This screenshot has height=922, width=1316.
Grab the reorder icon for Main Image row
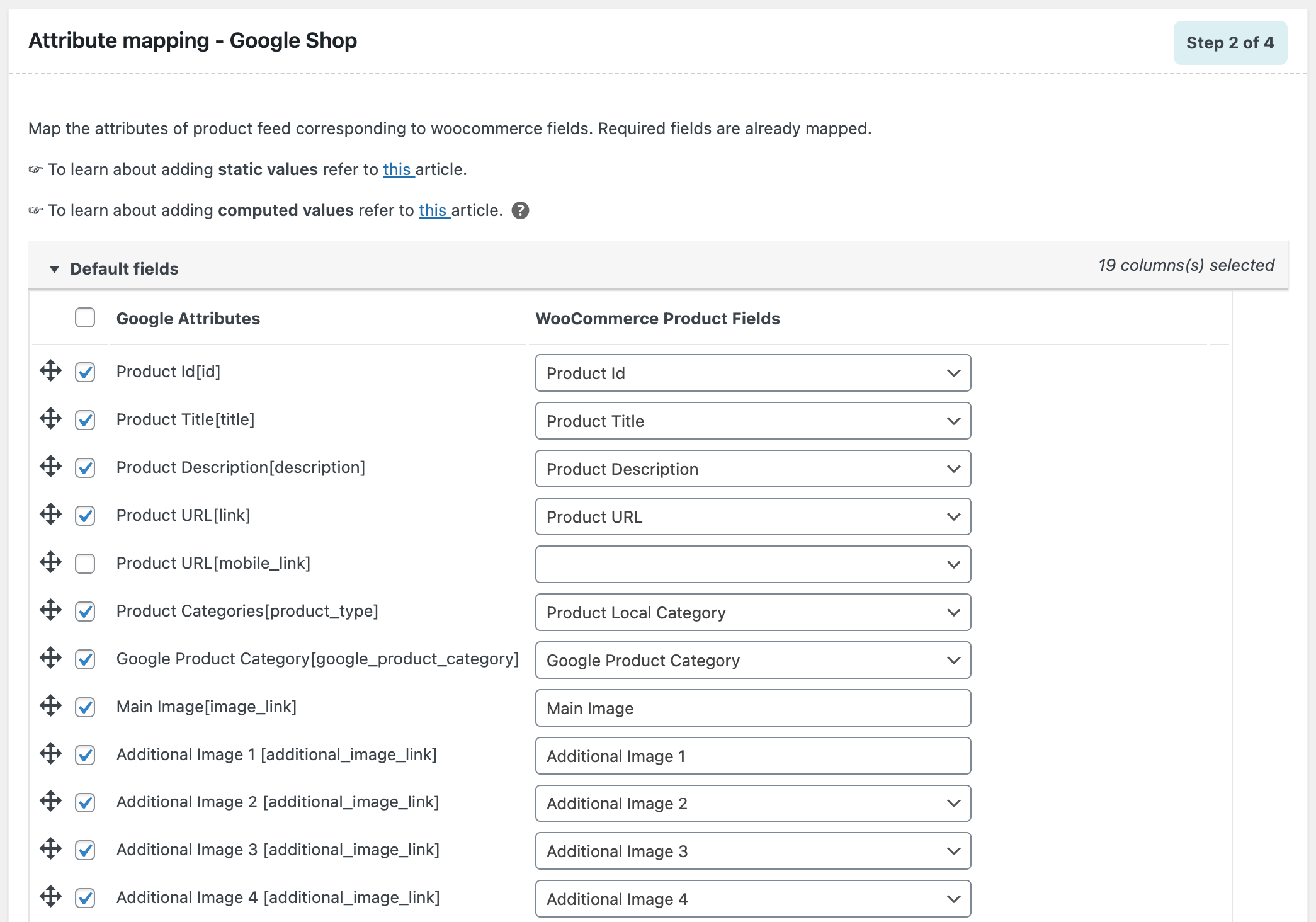coord(50,707)
